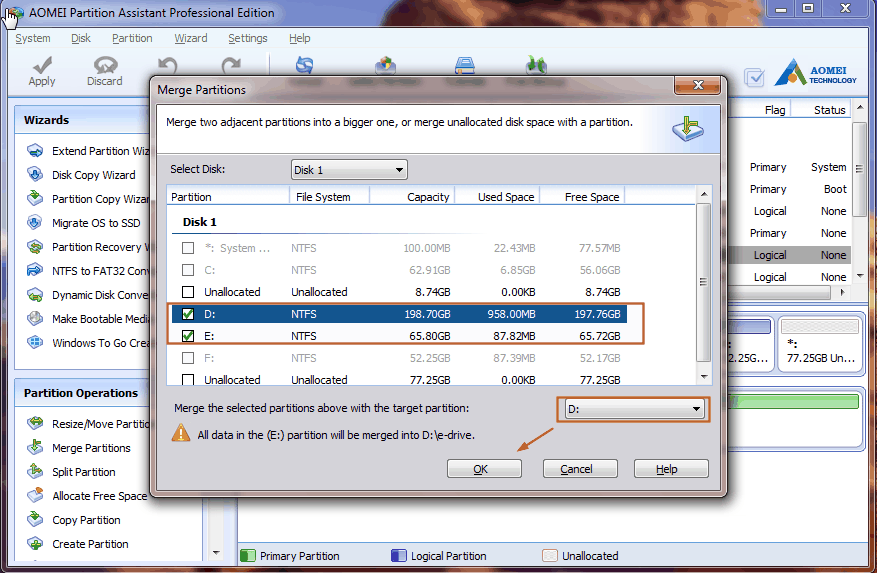877x573 pixels.
Task: Click the AOMEI Technology logo
Action: [815, 73]
